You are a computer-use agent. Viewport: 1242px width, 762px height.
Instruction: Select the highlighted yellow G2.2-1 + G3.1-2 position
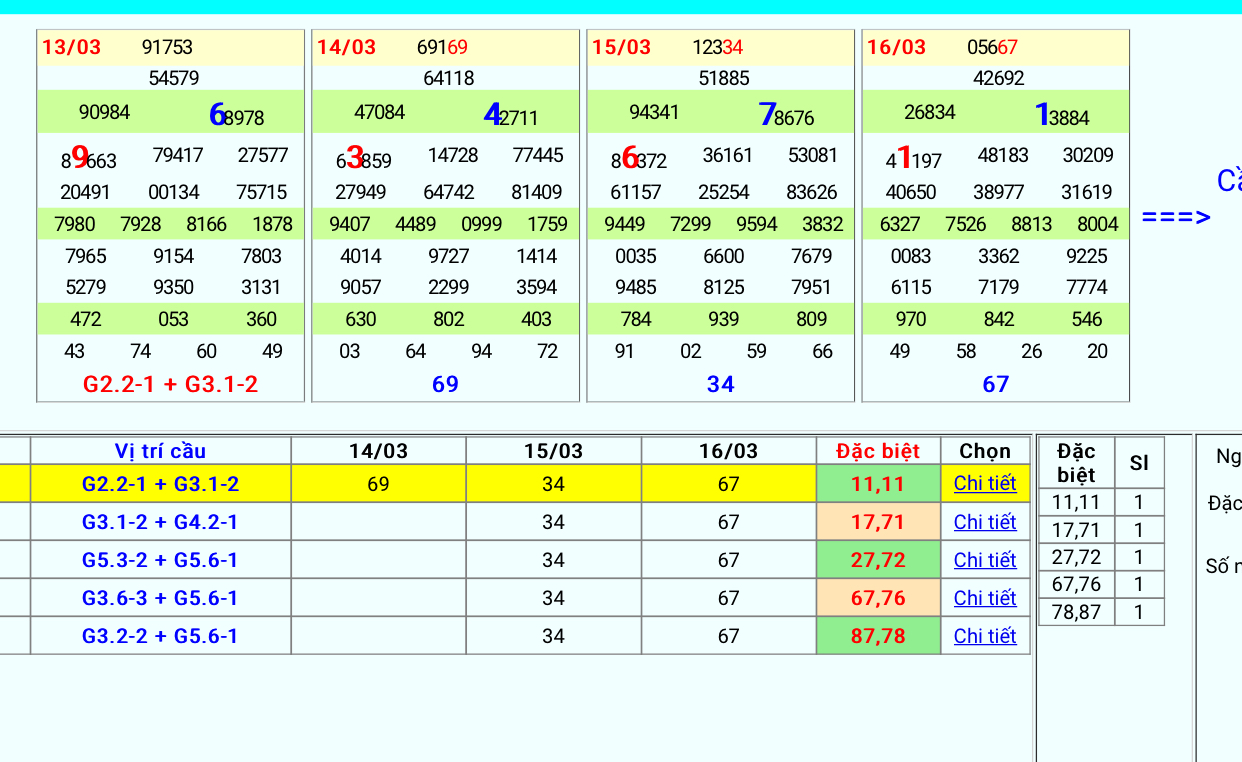160,485
